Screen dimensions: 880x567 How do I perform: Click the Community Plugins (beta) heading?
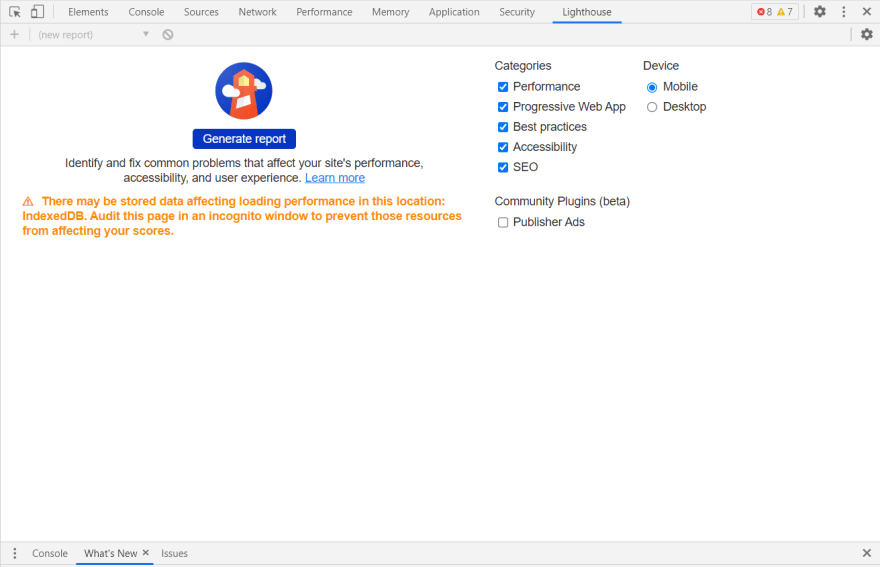[562, 201]
